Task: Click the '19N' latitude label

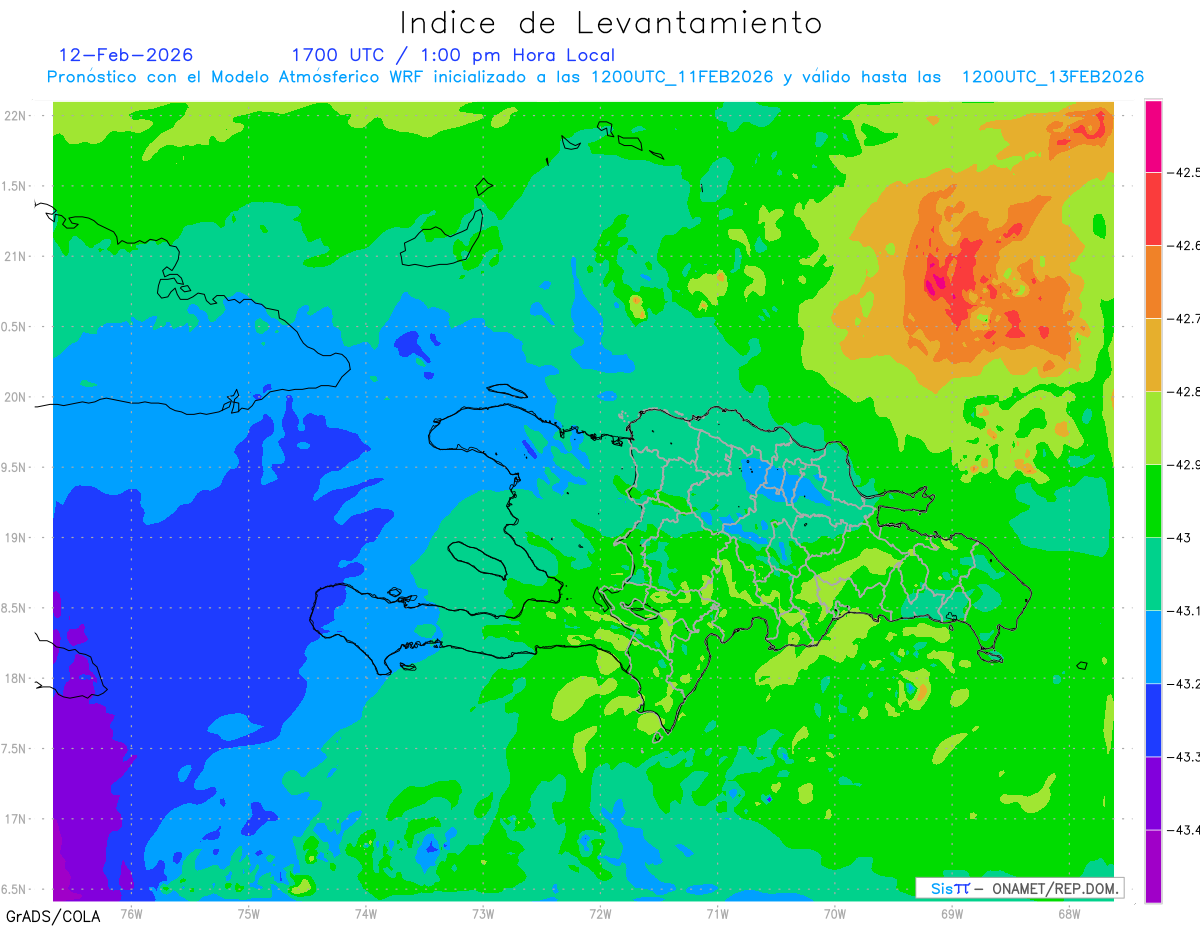Action: (15, 538)
